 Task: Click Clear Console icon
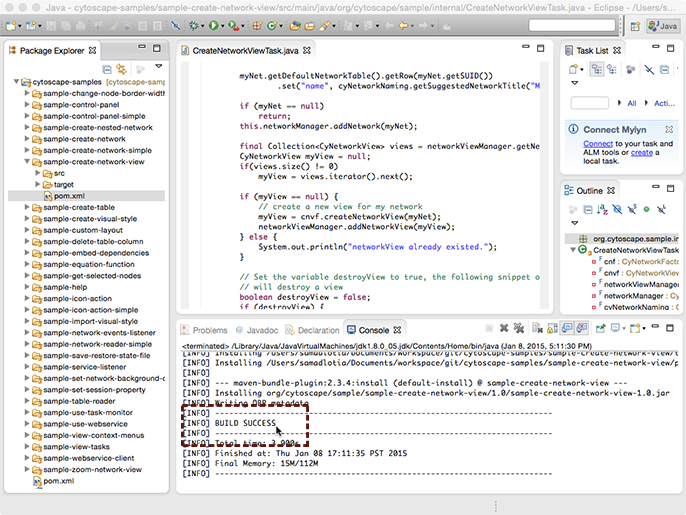(x=536, y=329)
